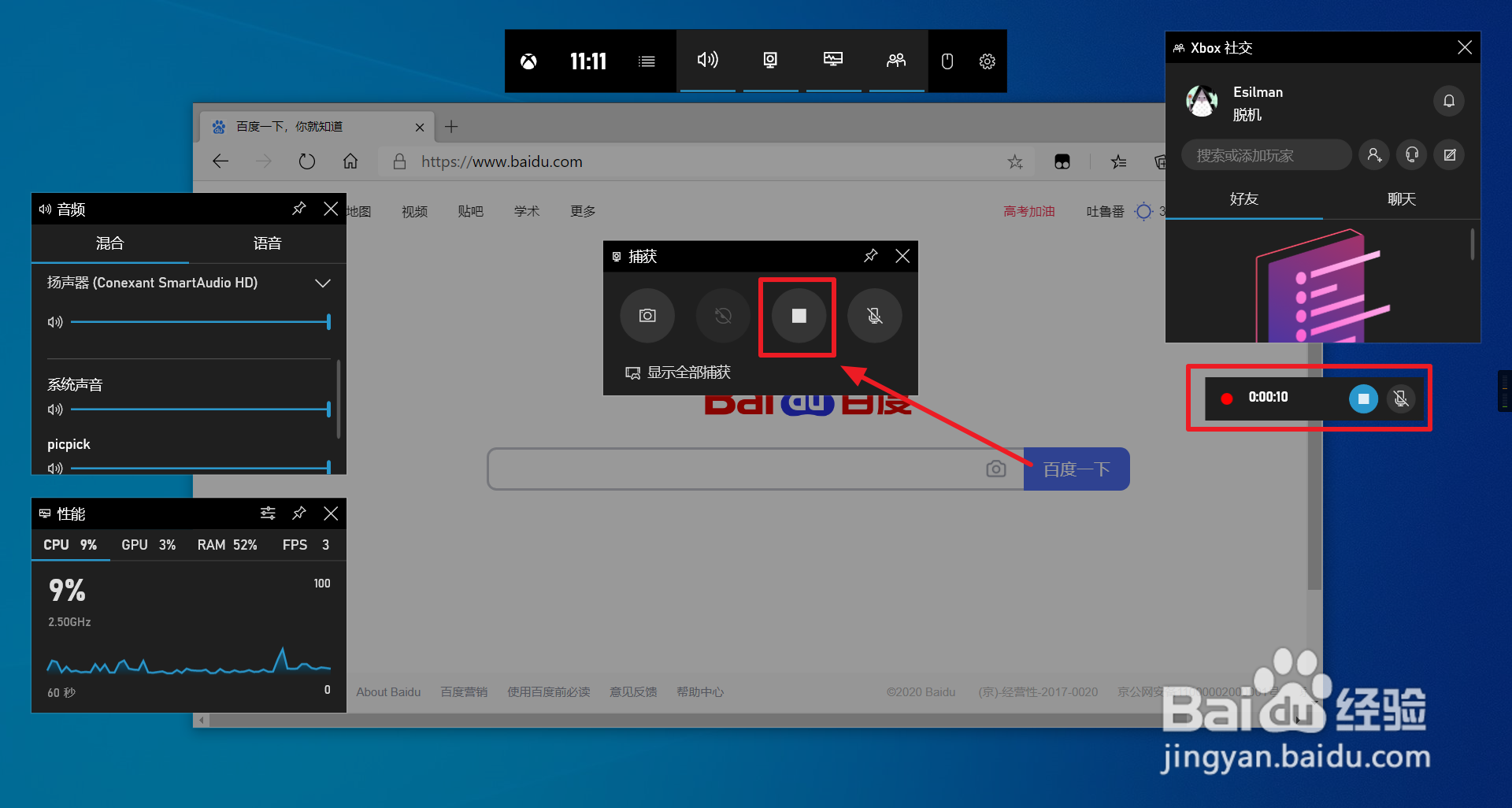
Task: Refresh the Baidu page
Action: [307, 161]
